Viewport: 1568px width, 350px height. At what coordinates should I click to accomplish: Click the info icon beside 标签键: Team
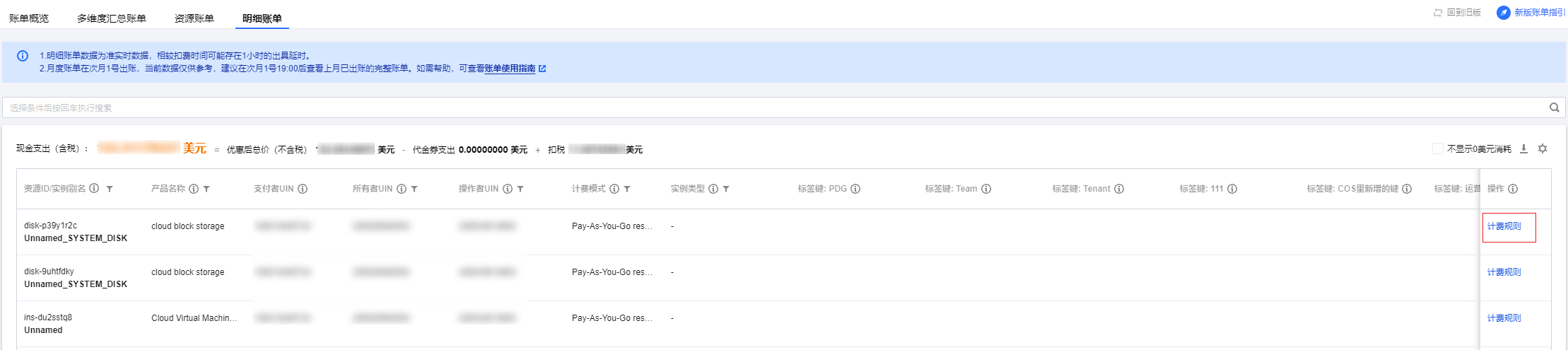tap(986, 189)
